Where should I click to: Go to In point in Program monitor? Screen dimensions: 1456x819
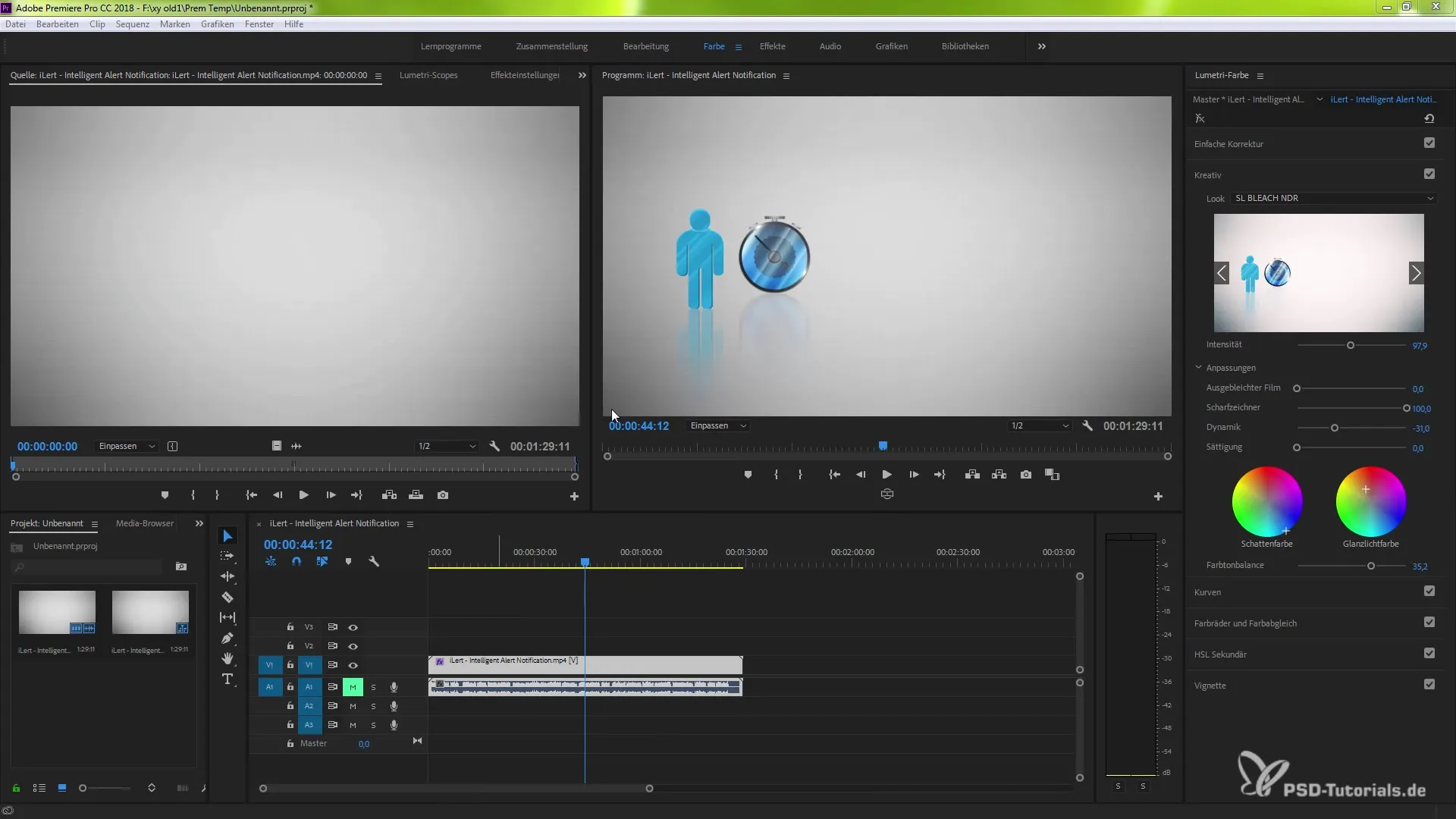point(834,475)
